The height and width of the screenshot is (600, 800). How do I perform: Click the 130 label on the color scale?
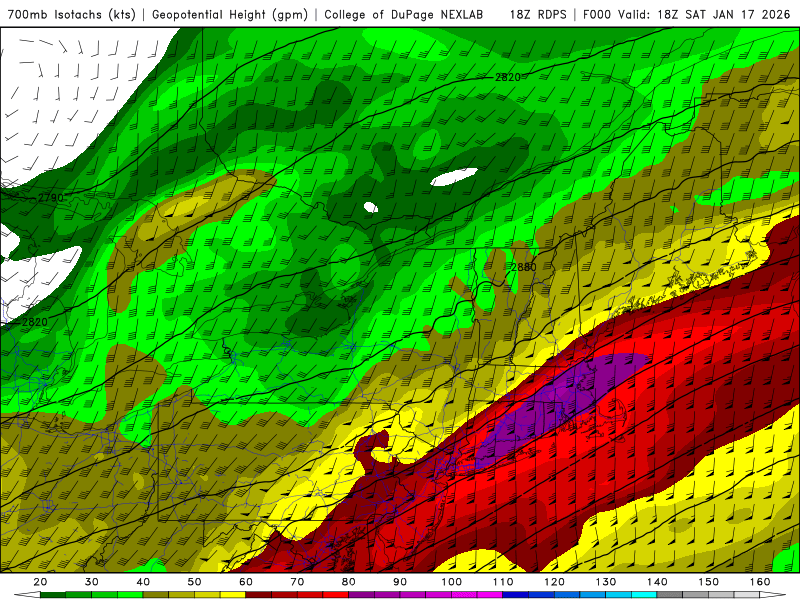pos(606,582)
